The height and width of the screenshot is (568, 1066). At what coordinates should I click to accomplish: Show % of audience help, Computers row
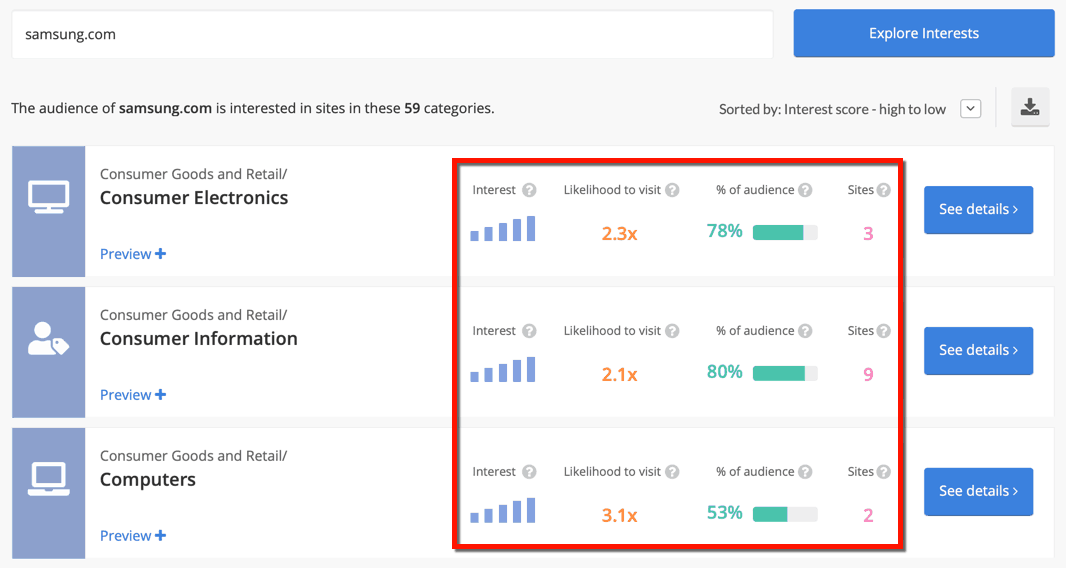(x=805, y=472)
